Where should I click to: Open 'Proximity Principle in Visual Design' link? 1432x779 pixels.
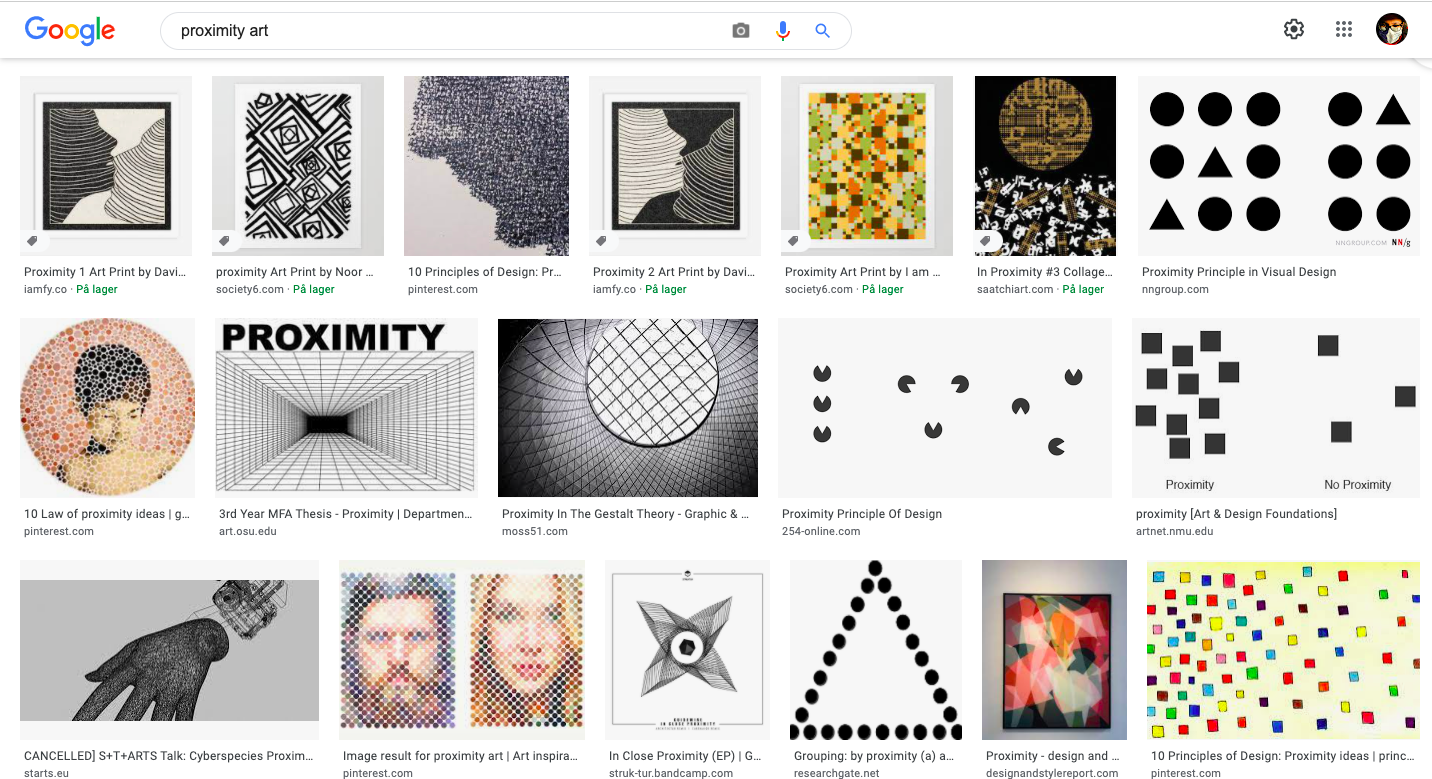click(x=1238, y=272)
